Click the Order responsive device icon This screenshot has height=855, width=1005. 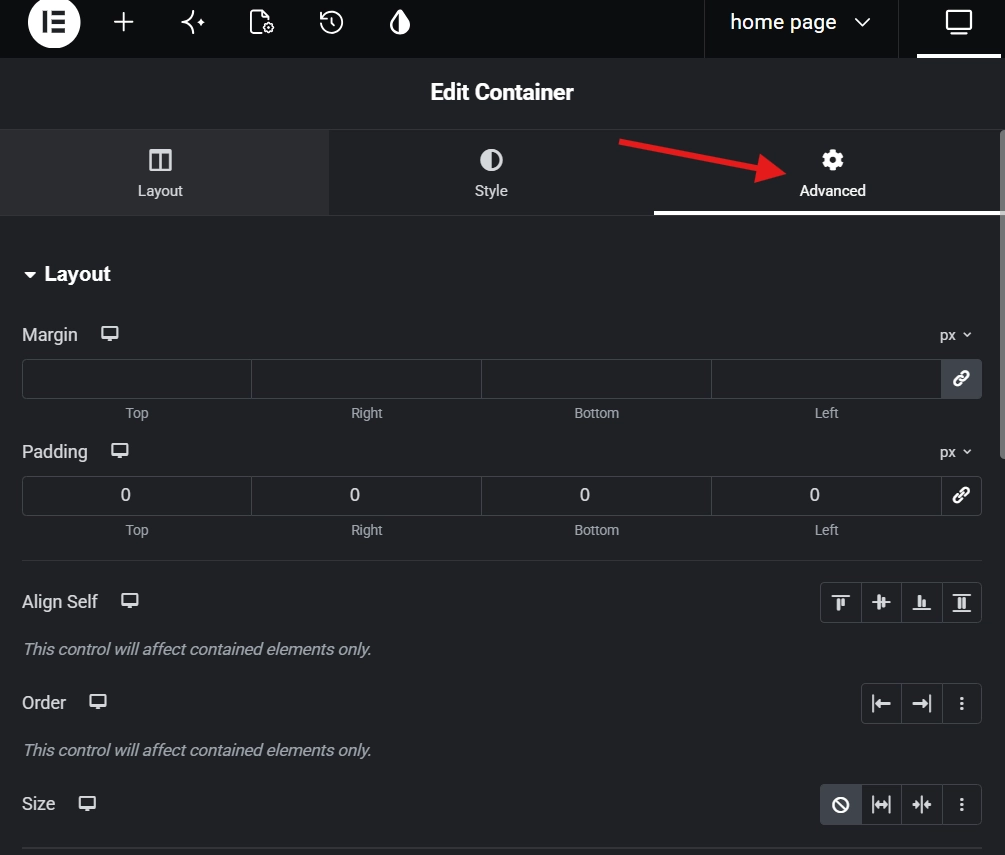click(98, 702)
